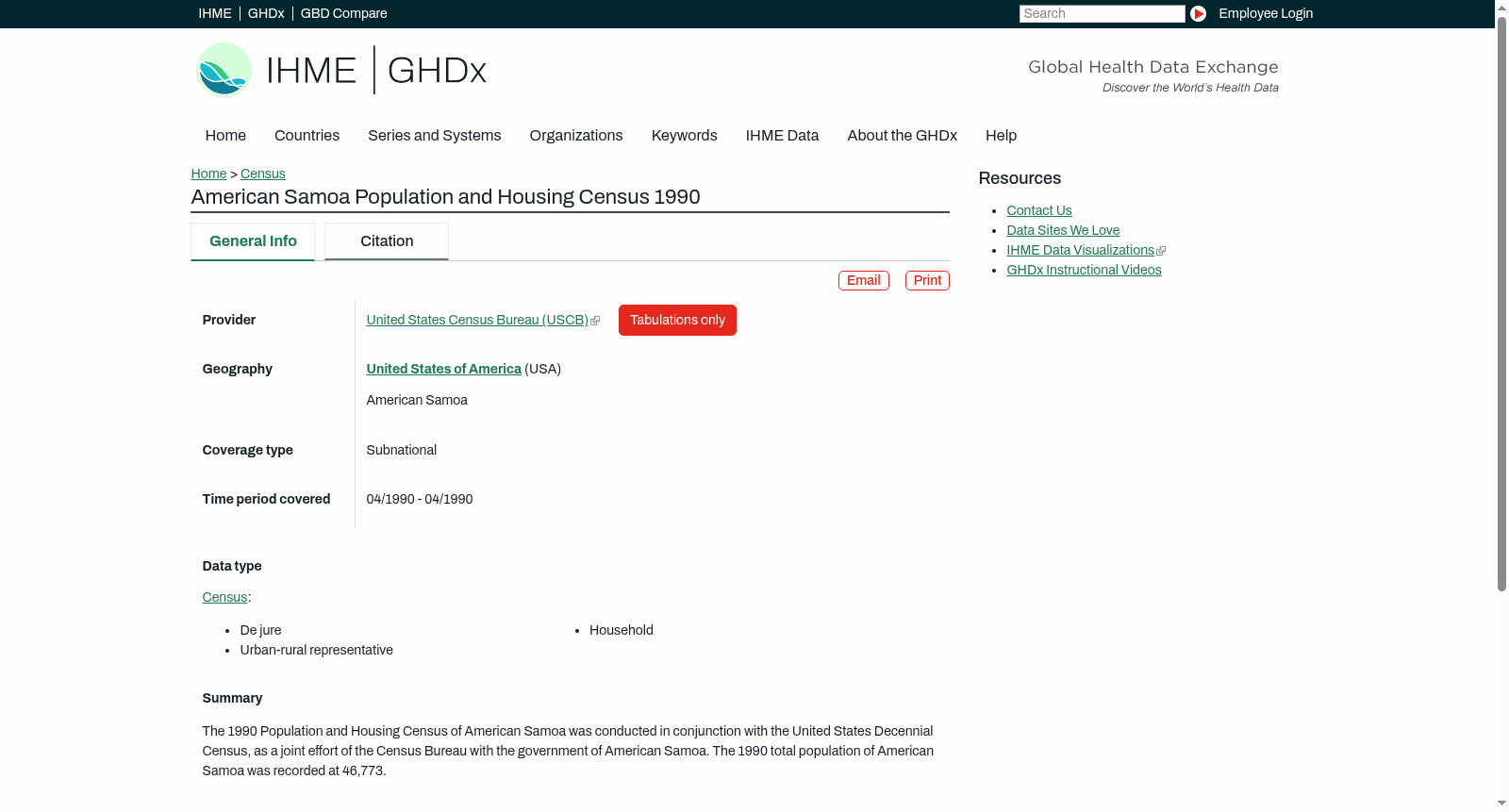Viewport: 1509px width, 812px height.
Task: Switch to the Citation tab
Action: (387, 241)
